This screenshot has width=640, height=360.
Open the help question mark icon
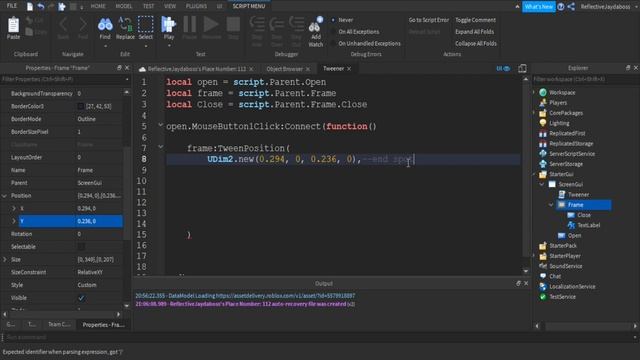[561, 7]
